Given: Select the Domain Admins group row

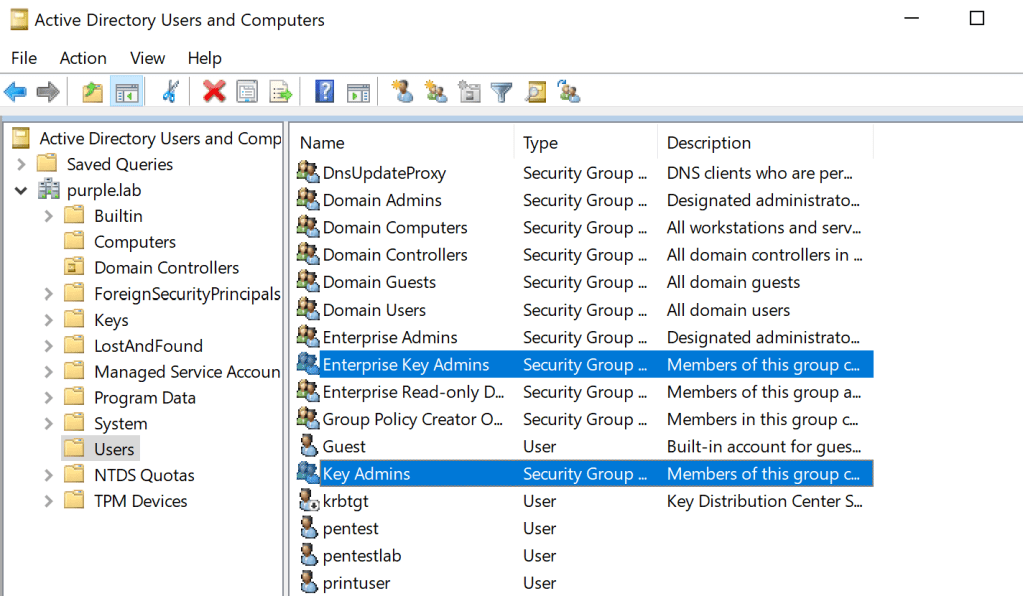Looking at the screenshot, I should pyautogui.click(x=382, y=200).
